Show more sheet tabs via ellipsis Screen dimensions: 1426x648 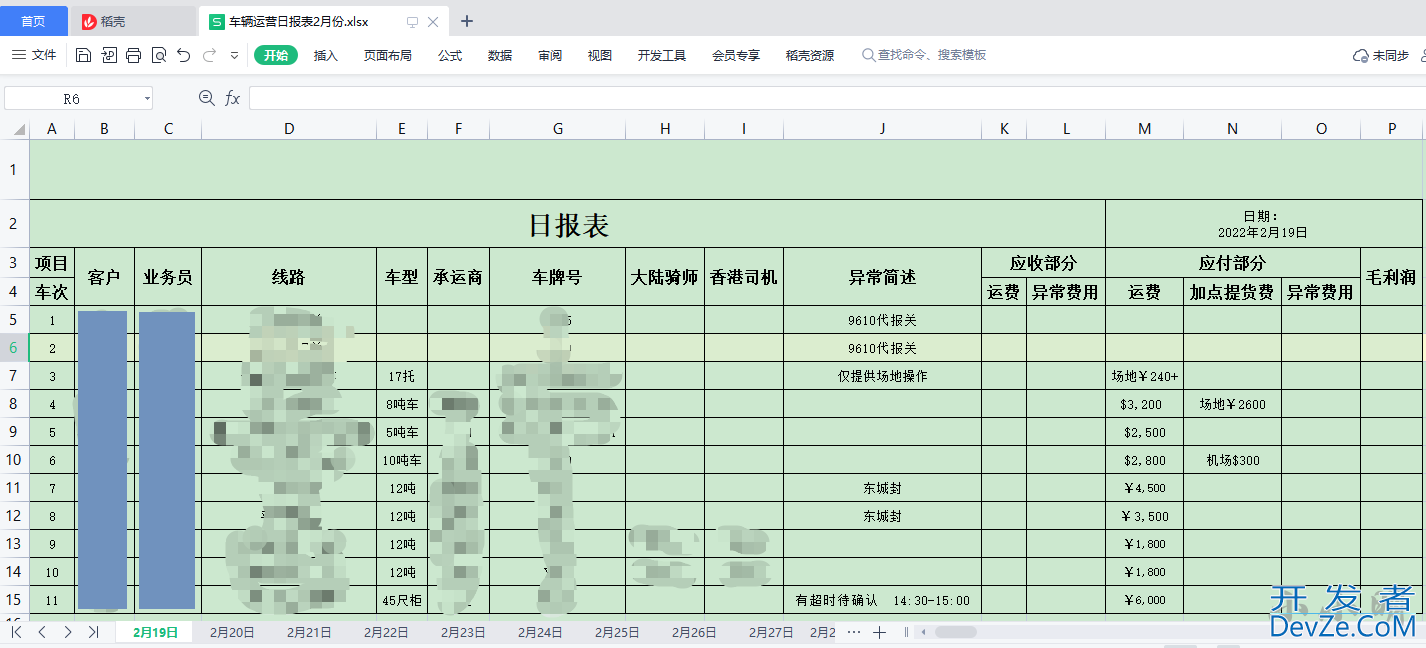coord(853,632)
